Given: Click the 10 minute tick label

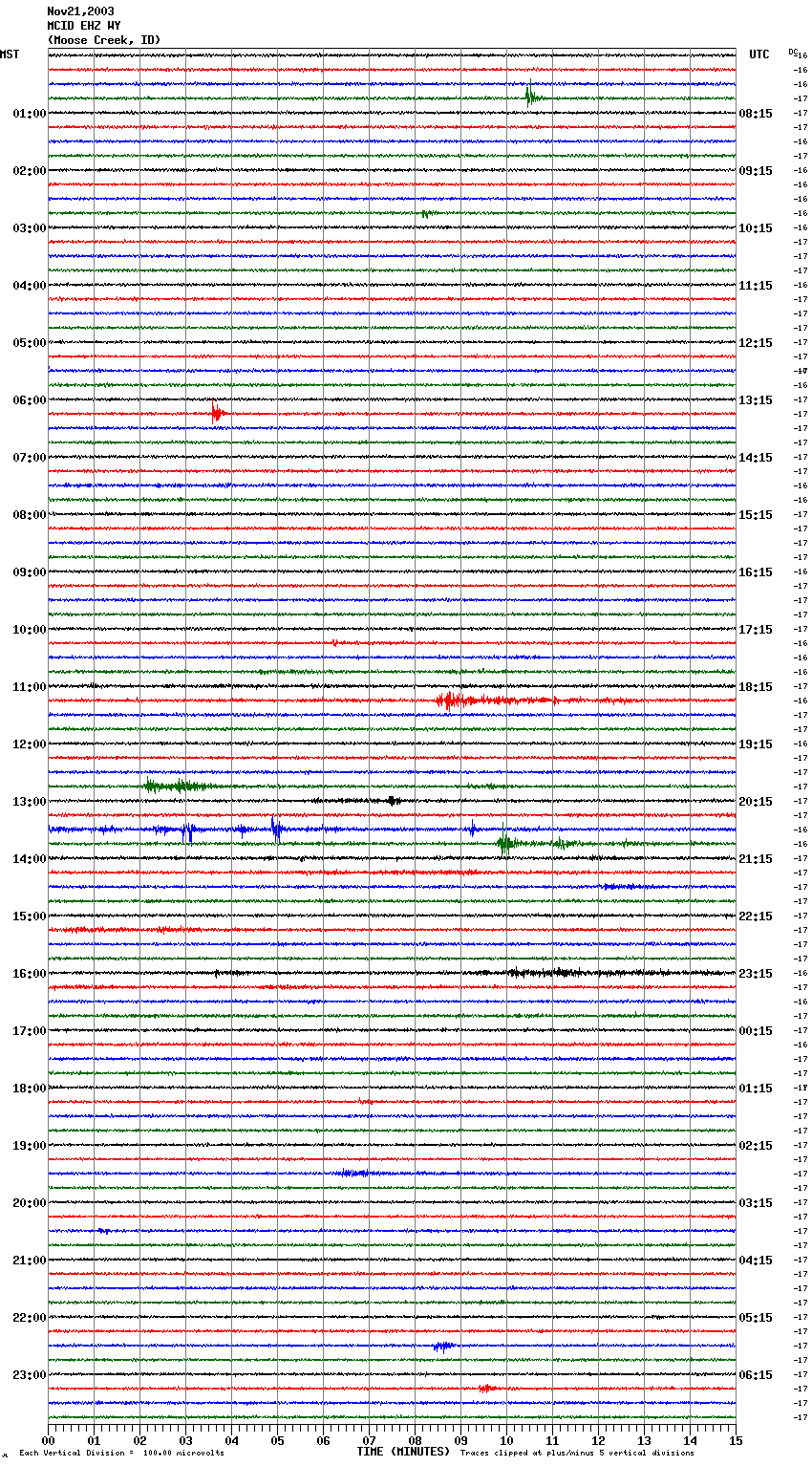Looking at the screenshot, I should [x=507, y=1440].
